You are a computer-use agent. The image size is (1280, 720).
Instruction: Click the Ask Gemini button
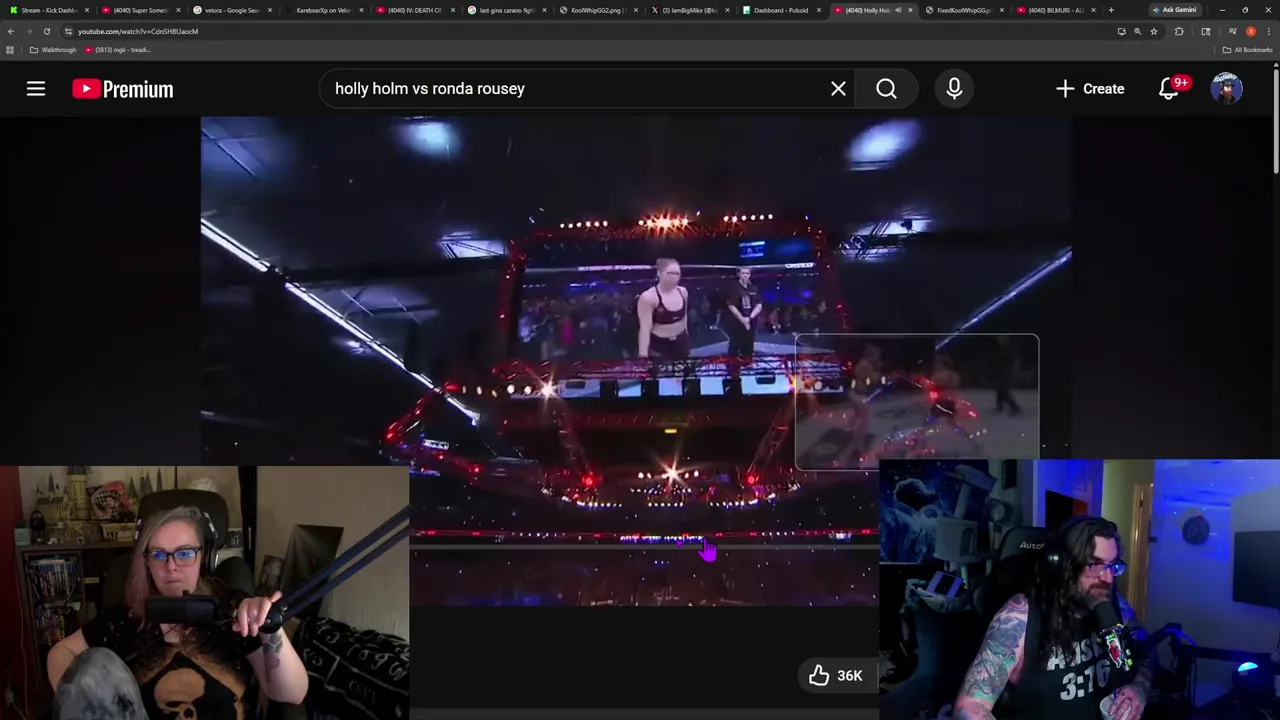coord(1174,10)
